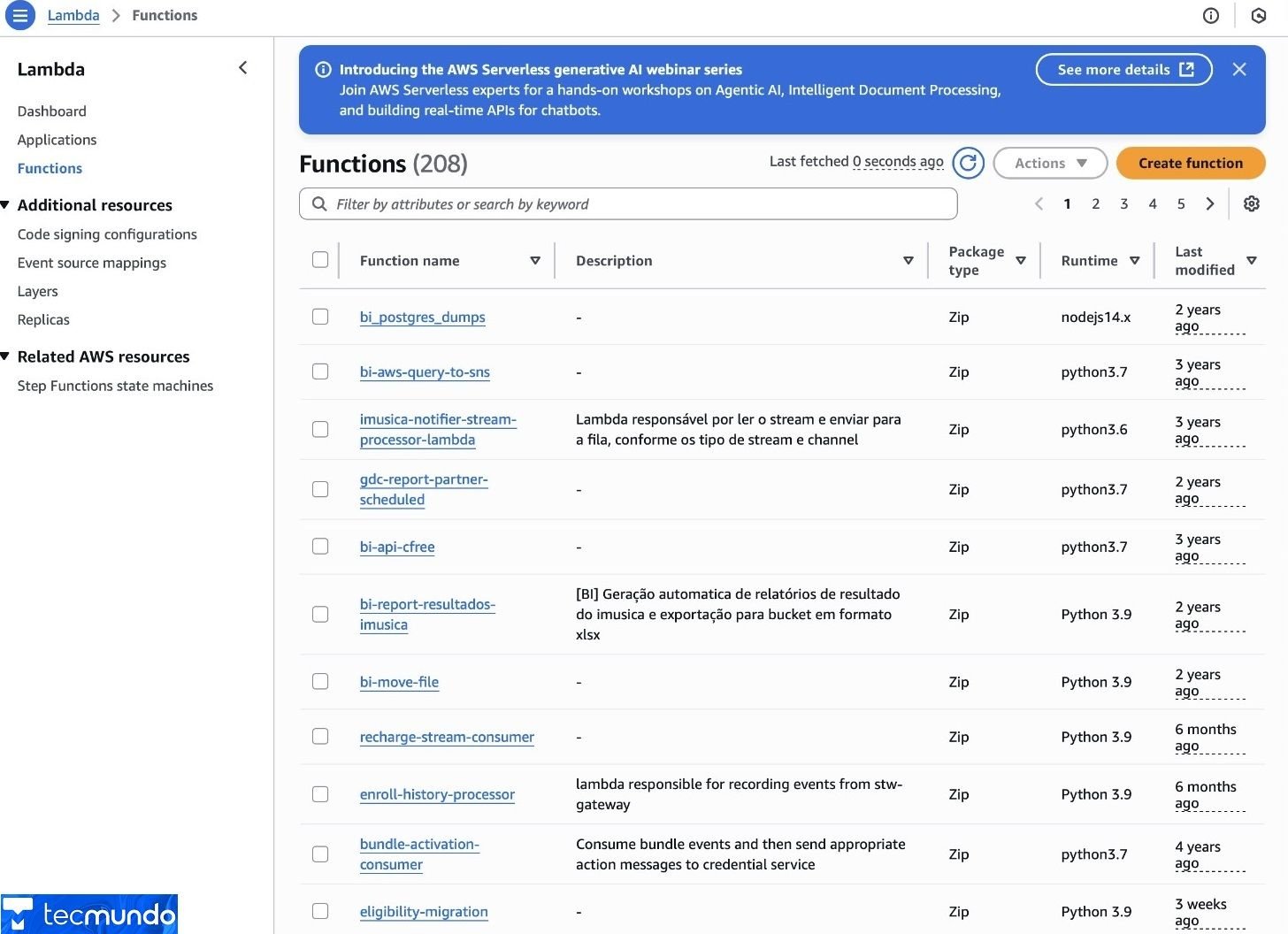Viewport: 1288px width, 934px height.
Task: Open Event source mappings
Action: (92, 263)
